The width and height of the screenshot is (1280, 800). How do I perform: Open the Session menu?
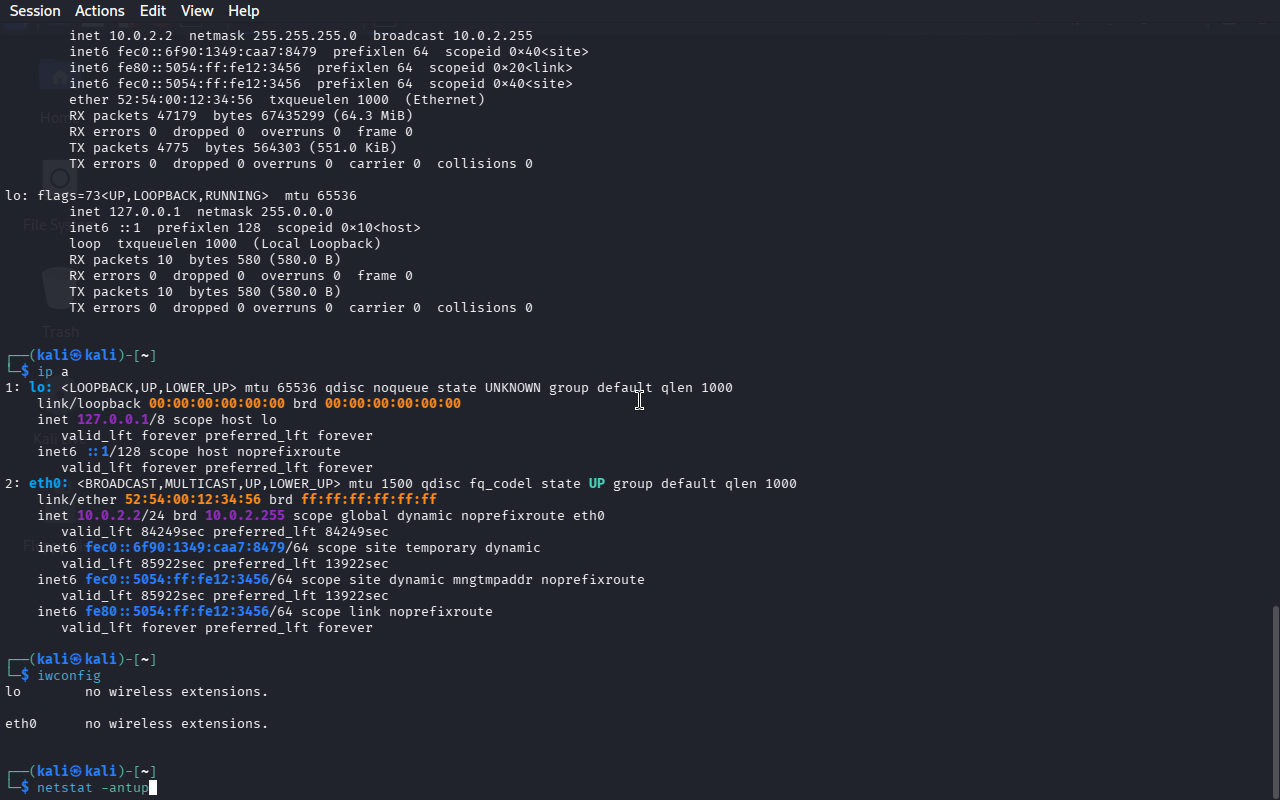(x=35, y=11)
